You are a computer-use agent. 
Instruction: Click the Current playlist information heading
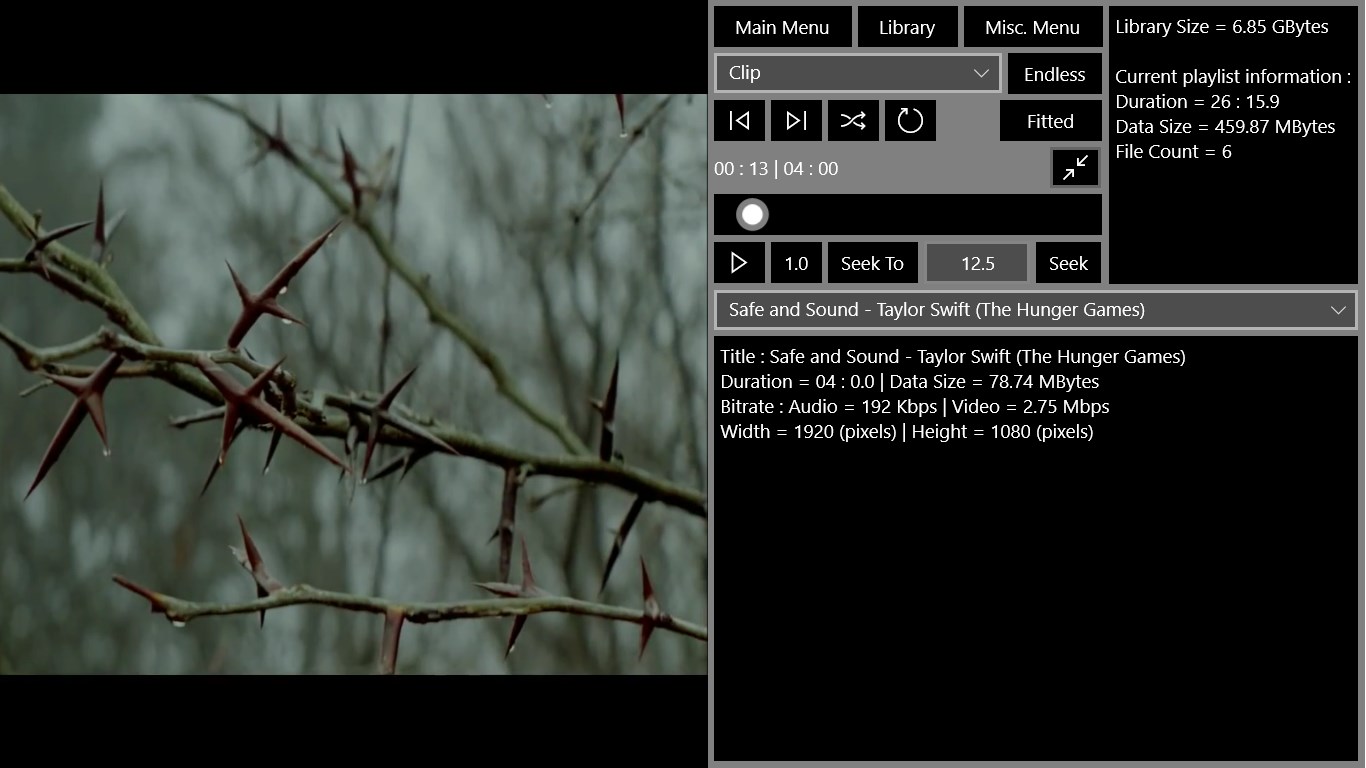click(1233, 77)
